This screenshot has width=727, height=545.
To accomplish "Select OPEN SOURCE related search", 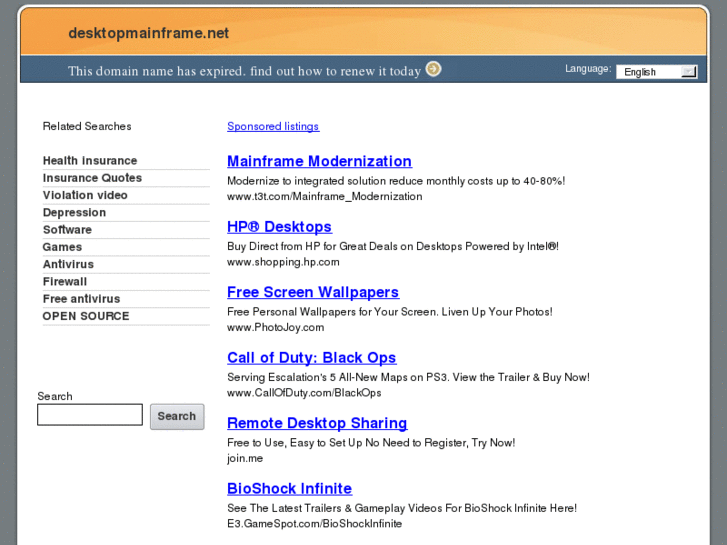I will point(86,316).
